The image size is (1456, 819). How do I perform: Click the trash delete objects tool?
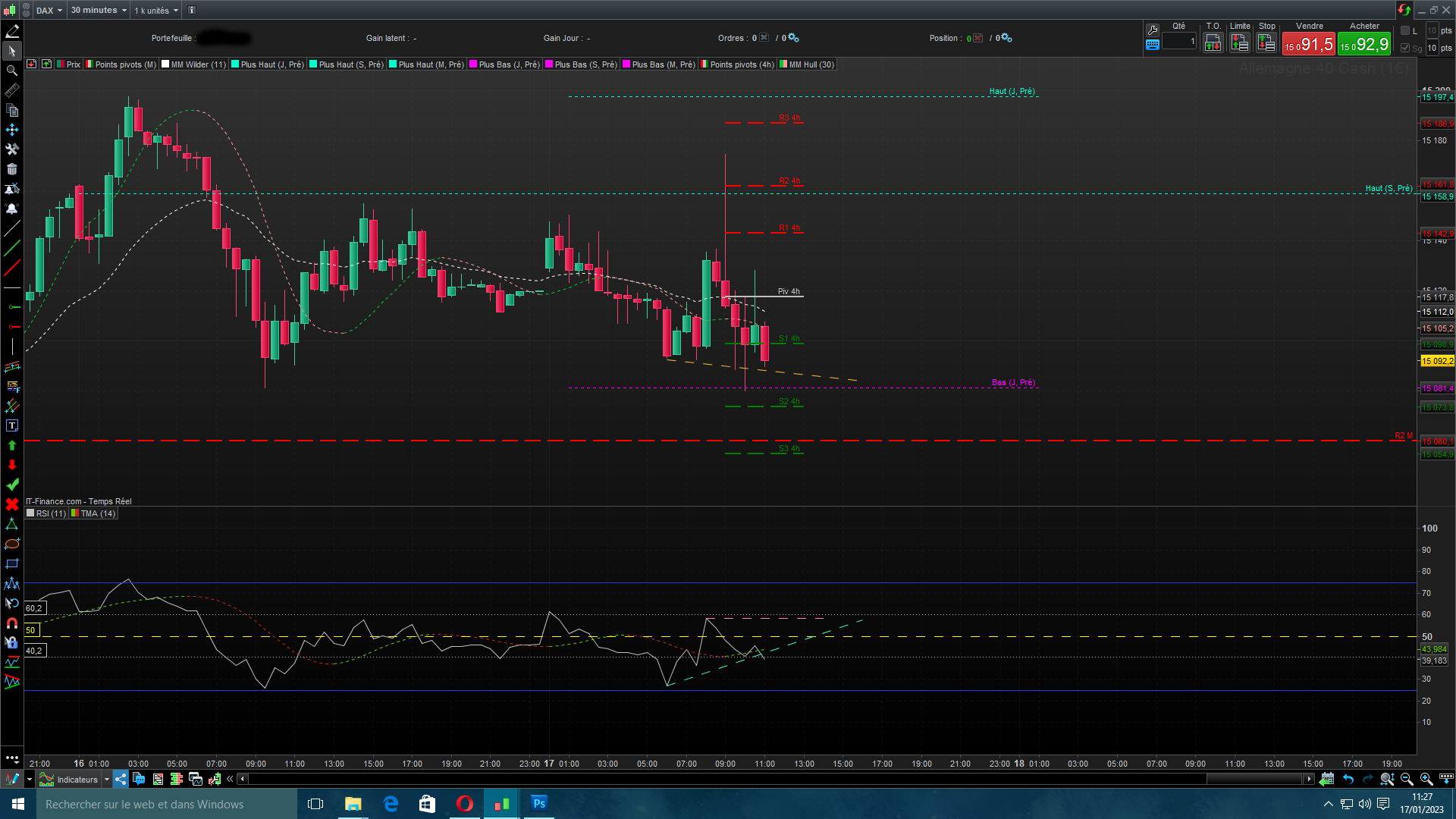click(11, 170)
